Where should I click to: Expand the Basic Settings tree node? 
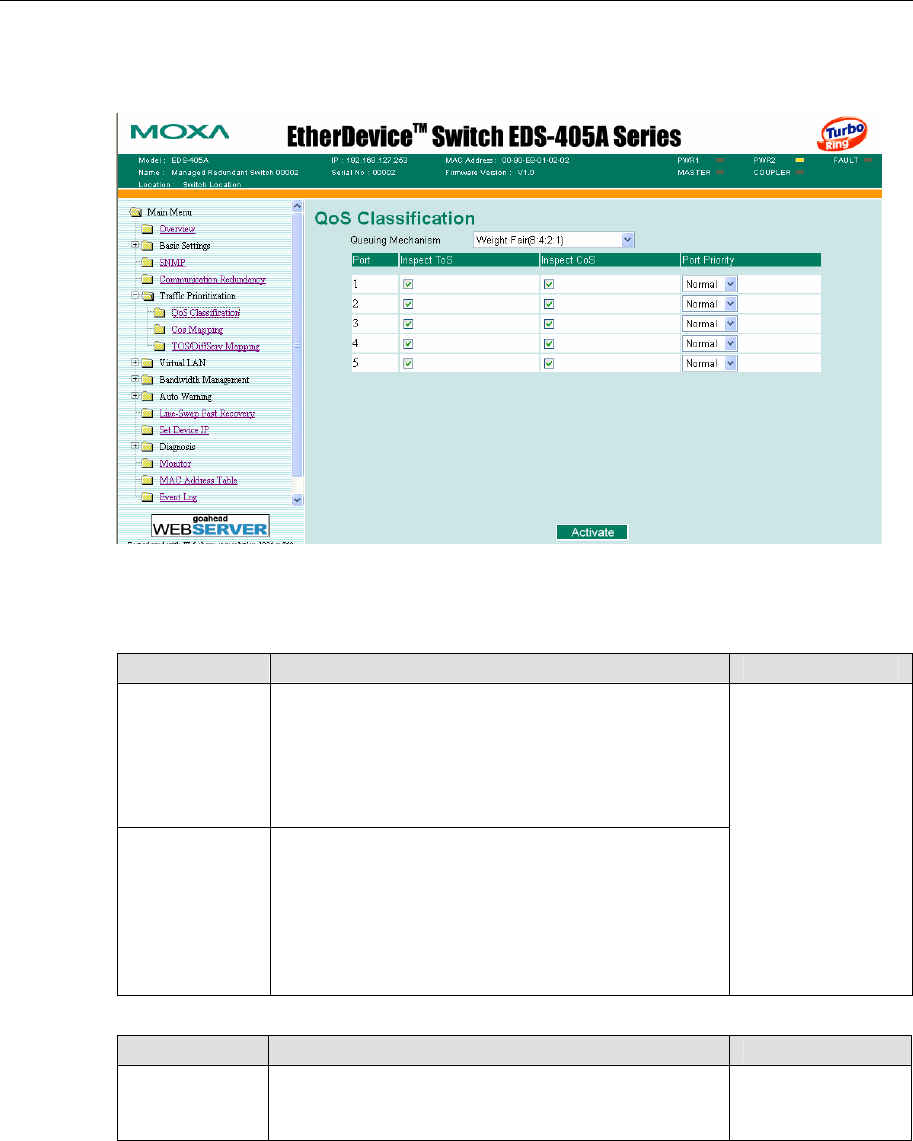[x=135, y=245]
